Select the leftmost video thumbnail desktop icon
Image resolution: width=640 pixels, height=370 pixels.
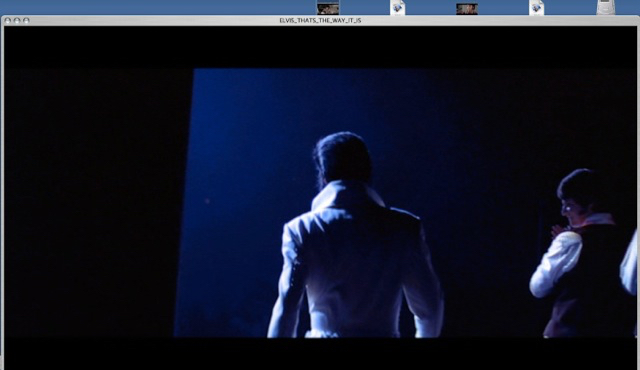328,8
